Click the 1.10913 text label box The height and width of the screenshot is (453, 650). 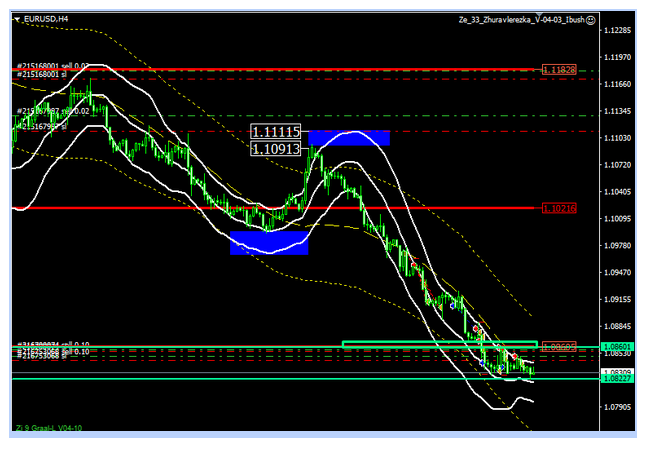[277, 148]
